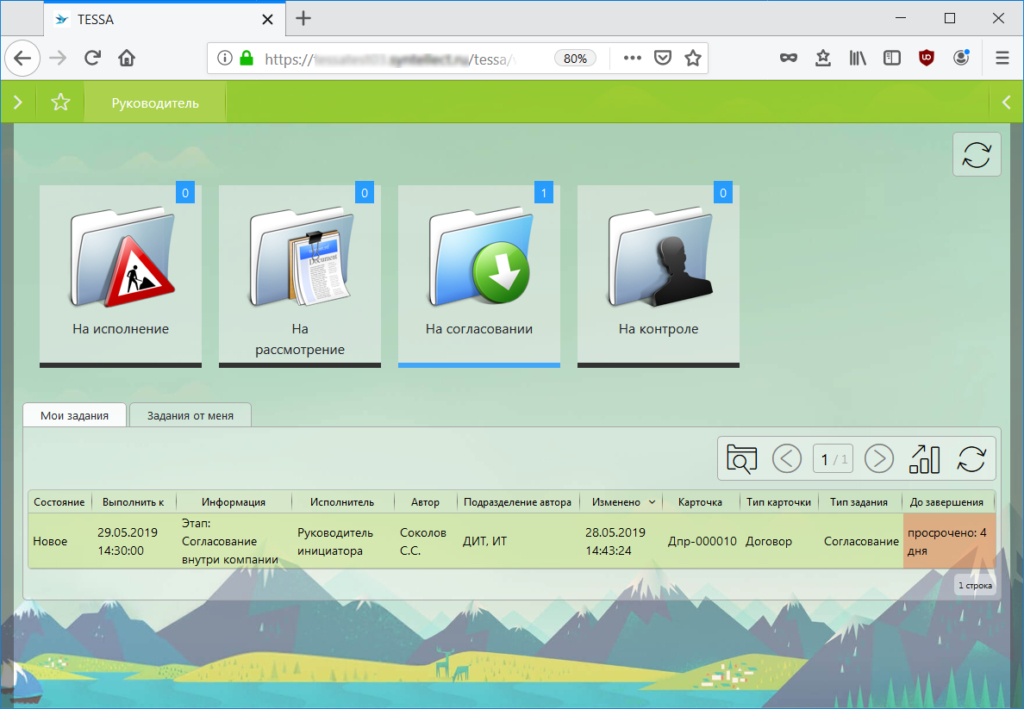The height and width of the screenshot is (709, 1024).
Task: Click the bar chart icon in table toolbar
Action: click(x=924, y=459)
